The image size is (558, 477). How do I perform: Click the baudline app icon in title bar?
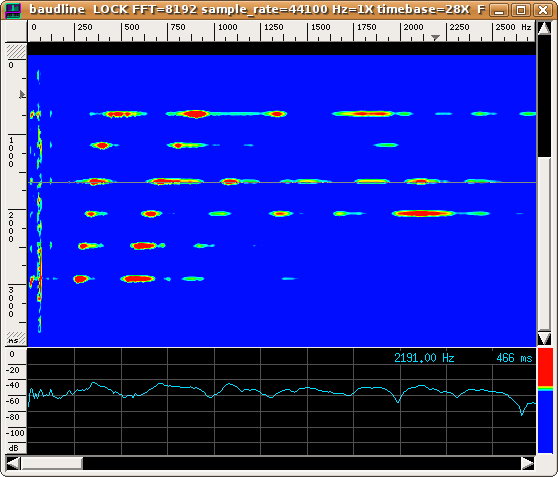(x=13, y=11)
